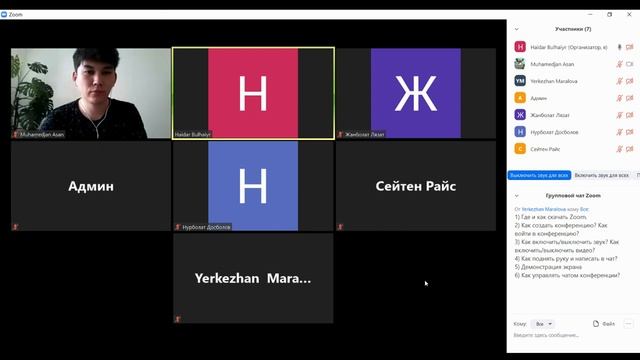Screen dimensions: 640x360
Task: Click muted mic indicator on Сейтен Райс tile
Action: click(340, 227)
